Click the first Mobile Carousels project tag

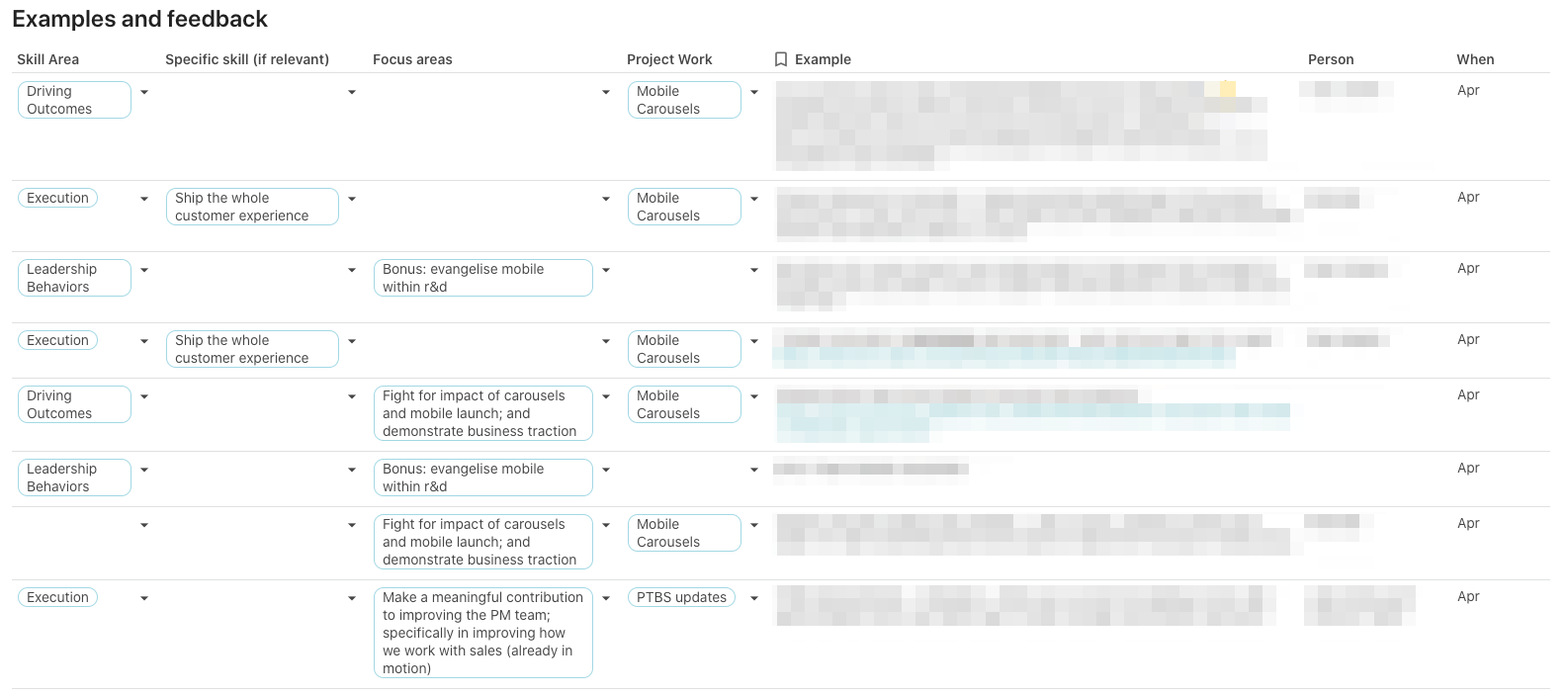[x=684, y=100]
